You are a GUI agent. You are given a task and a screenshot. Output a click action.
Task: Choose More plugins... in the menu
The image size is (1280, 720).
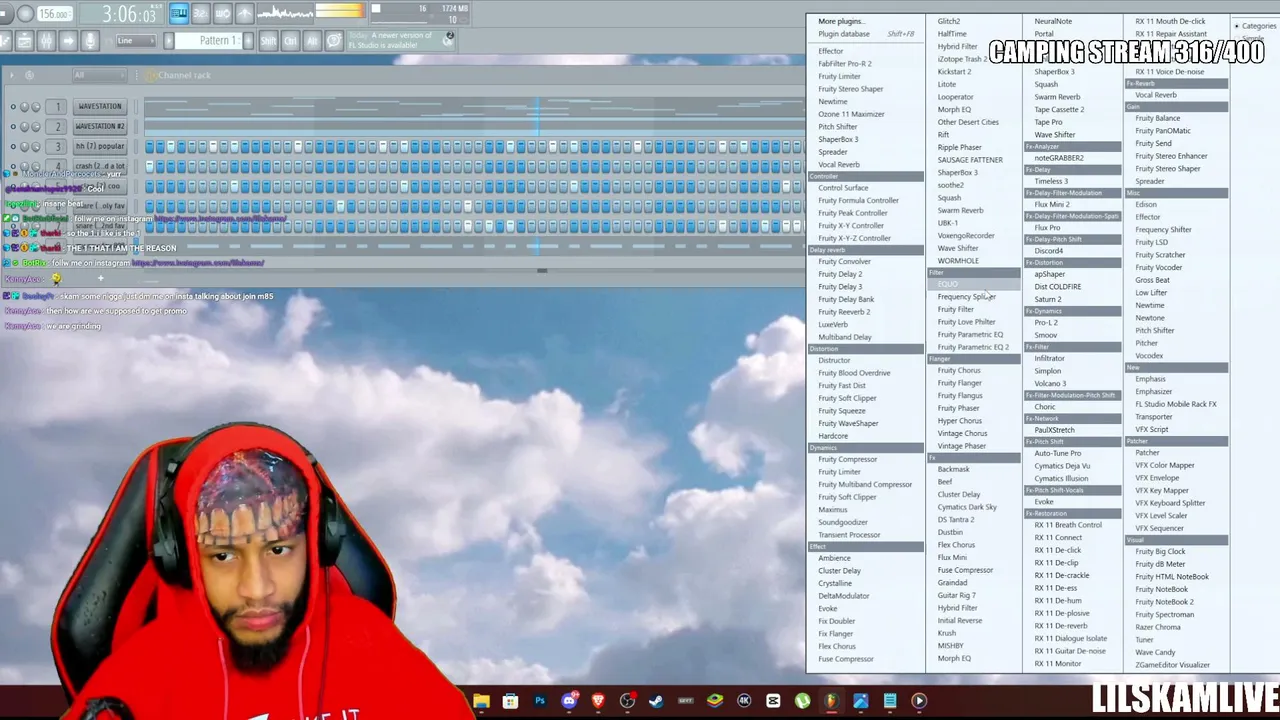(x=842, y=21)
